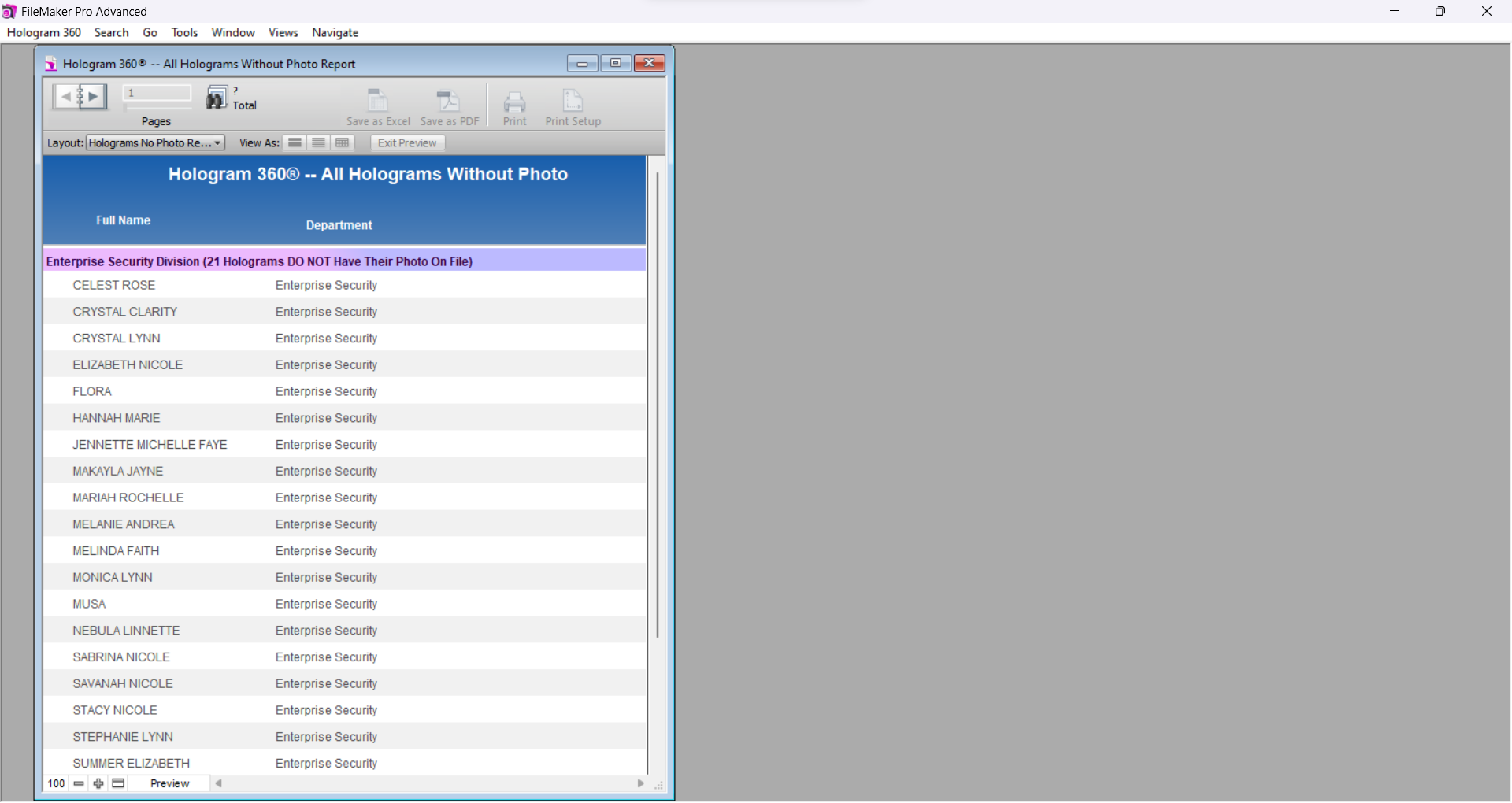Click the binoculars total pages icon
This screenshot has width=1512, height=803.
pyautogui.click(x=217, y=98)
